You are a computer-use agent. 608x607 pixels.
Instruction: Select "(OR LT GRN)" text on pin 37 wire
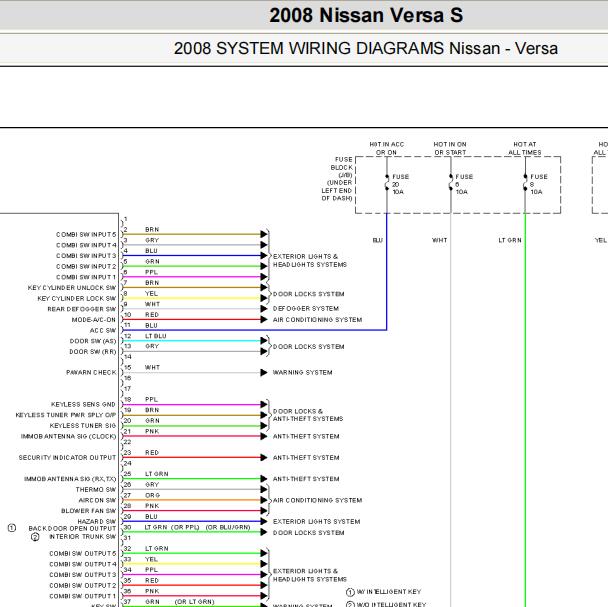pos(194,602)
